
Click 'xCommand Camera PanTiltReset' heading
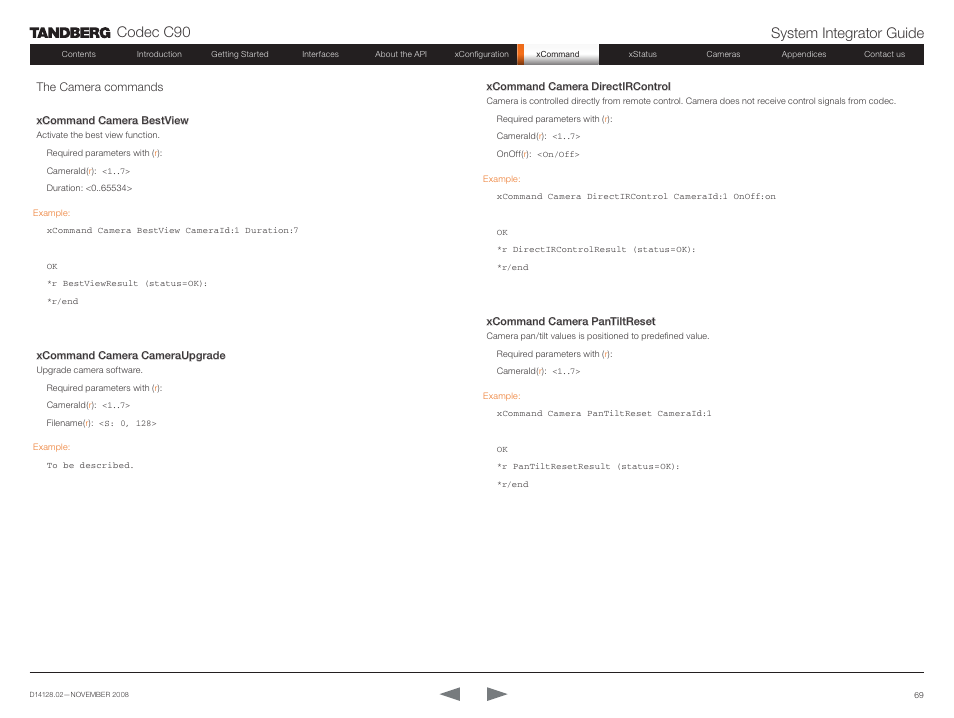[571, 321]
